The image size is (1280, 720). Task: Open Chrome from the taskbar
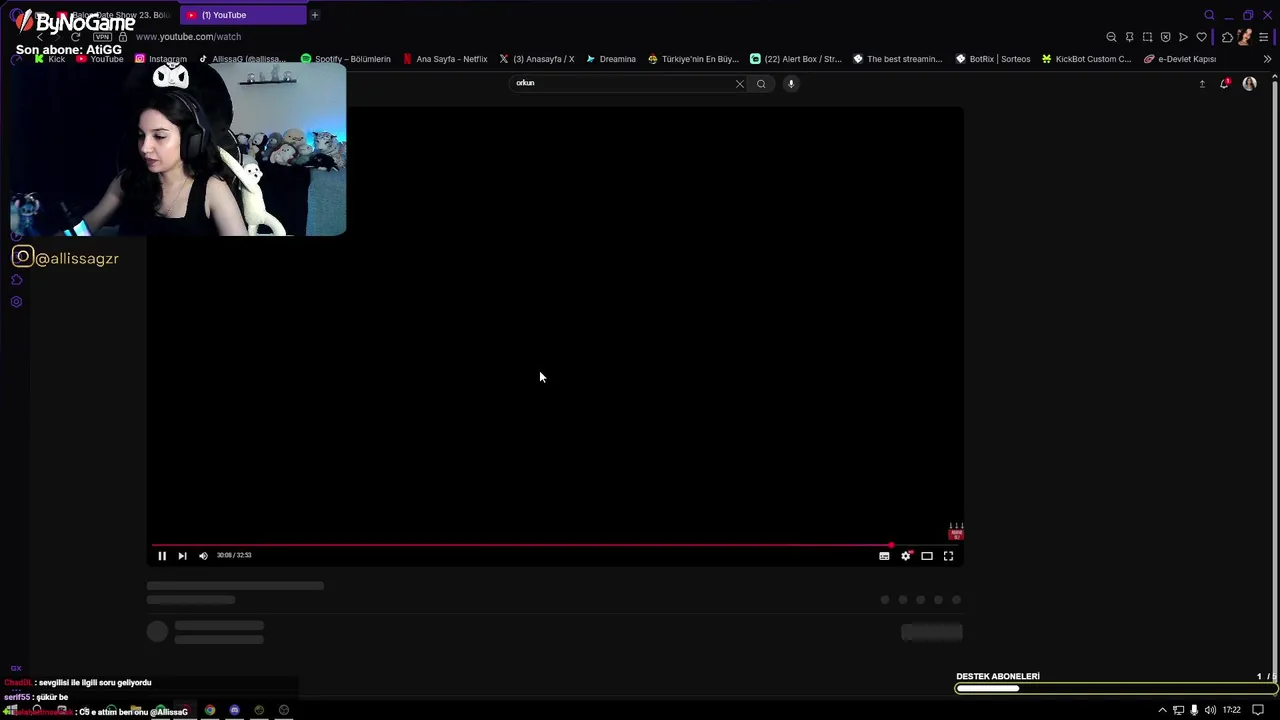click(x=210, y=710)
